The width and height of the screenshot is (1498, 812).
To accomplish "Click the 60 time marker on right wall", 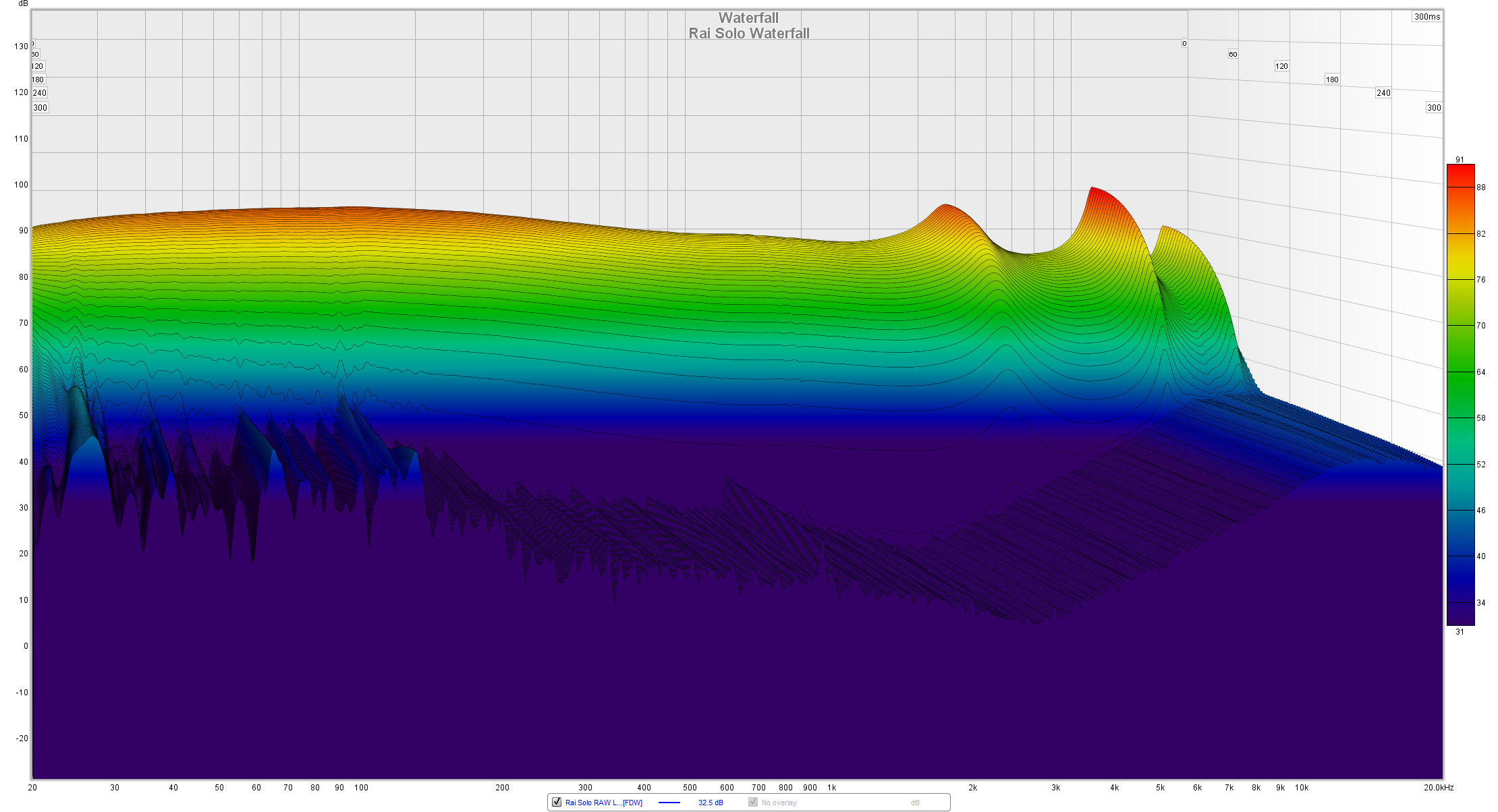I will [x=1232, y=54].
